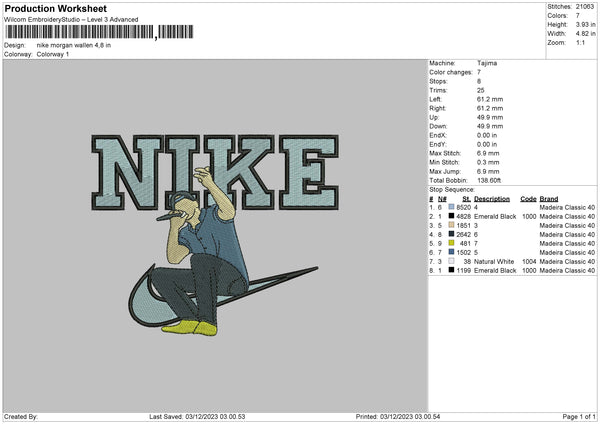This screenshot has width=600, height=424.
Task: Click the Production Worksheet title
Action: click(x=55, y=8)
